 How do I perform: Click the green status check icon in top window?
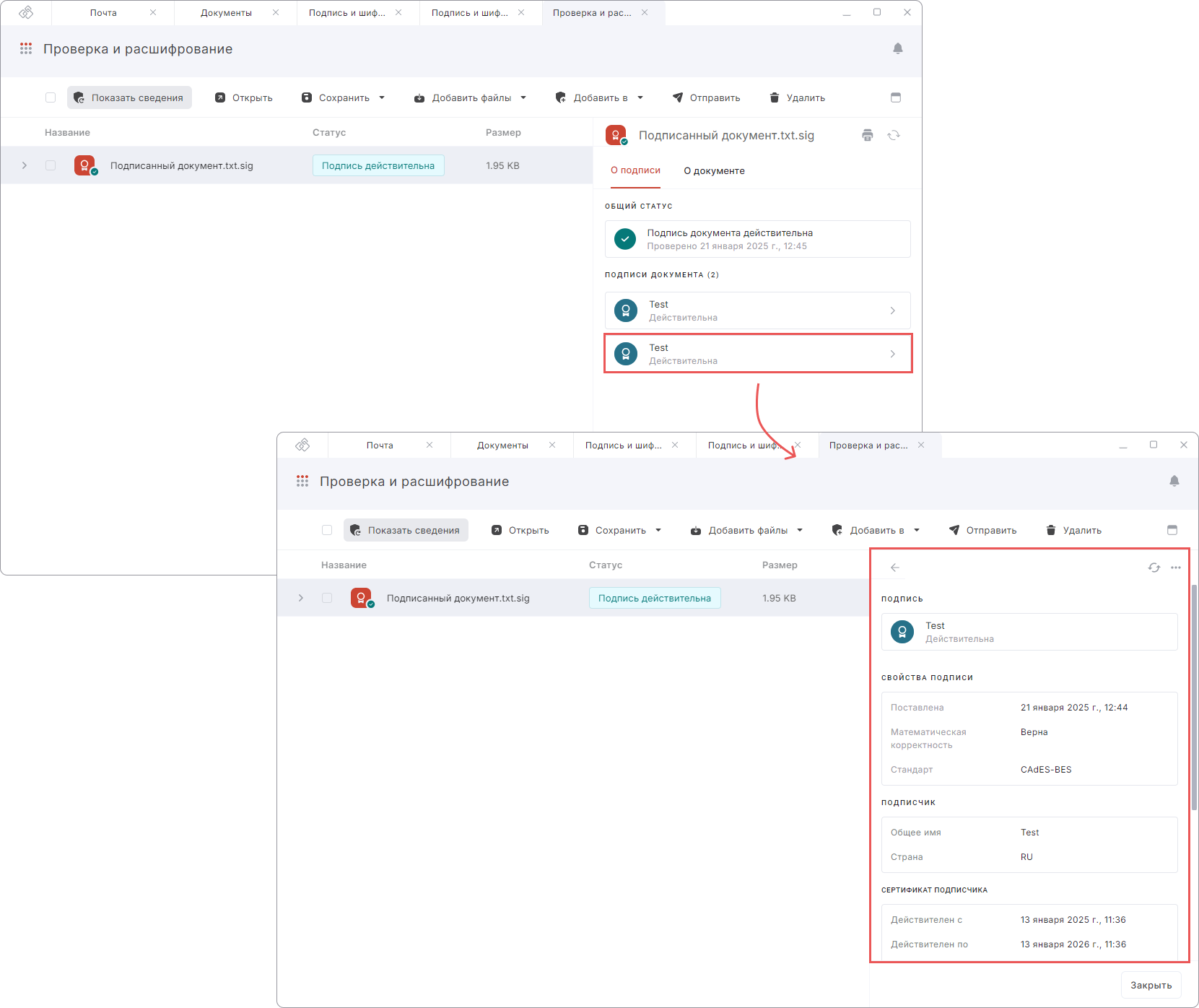click(625, 238)
